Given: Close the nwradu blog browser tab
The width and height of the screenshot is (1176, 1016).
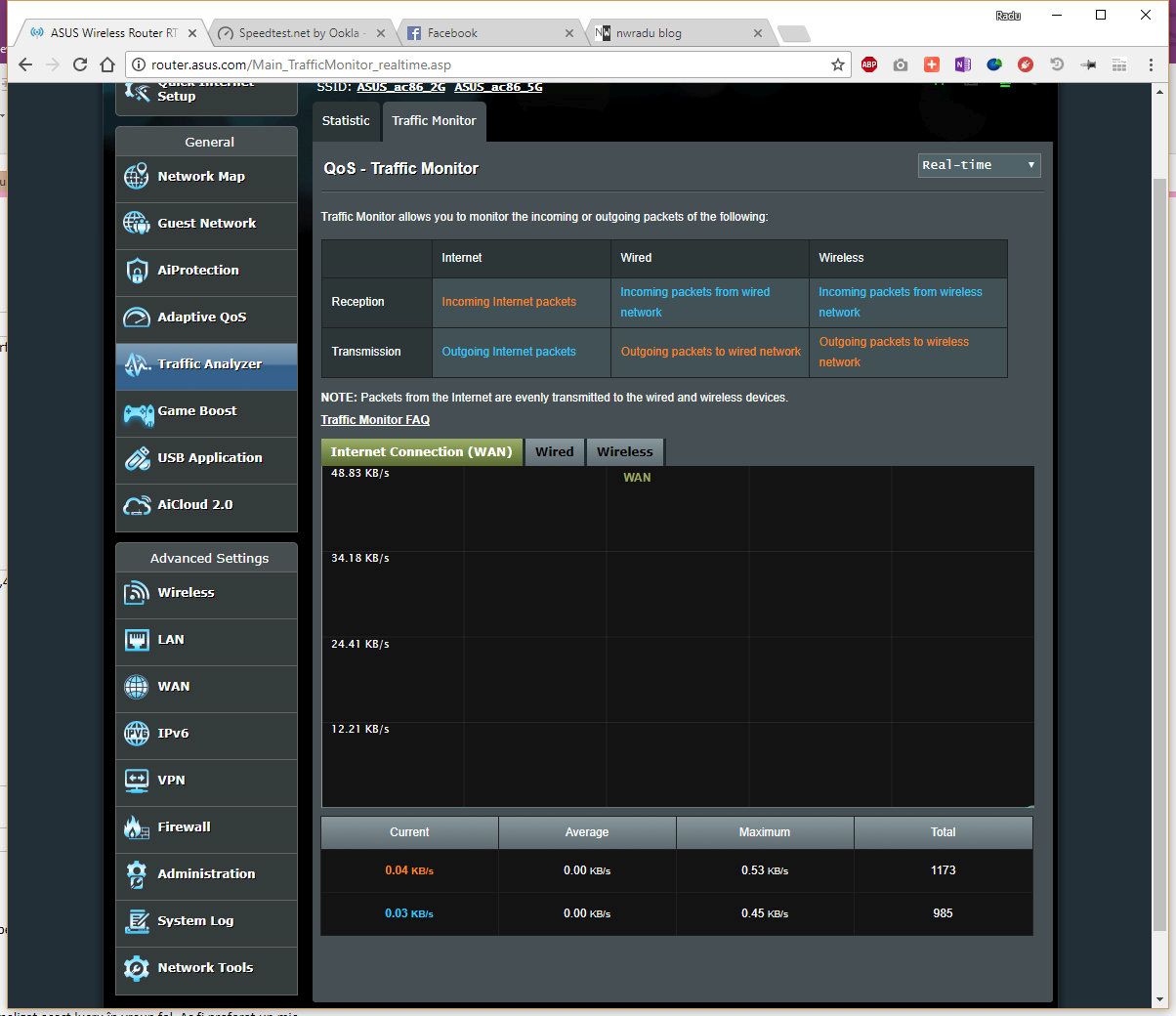Looking at the screenshot, I should pos(758,33).
